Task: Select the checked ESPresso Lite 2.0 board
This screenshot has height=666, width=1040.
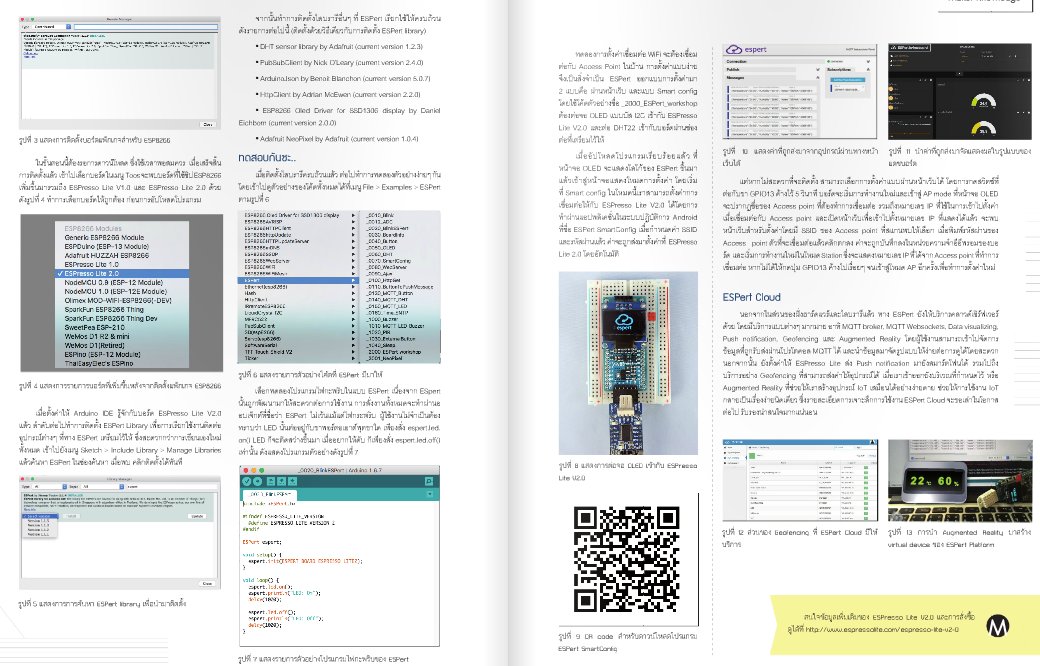Action: tap(122, 273)
